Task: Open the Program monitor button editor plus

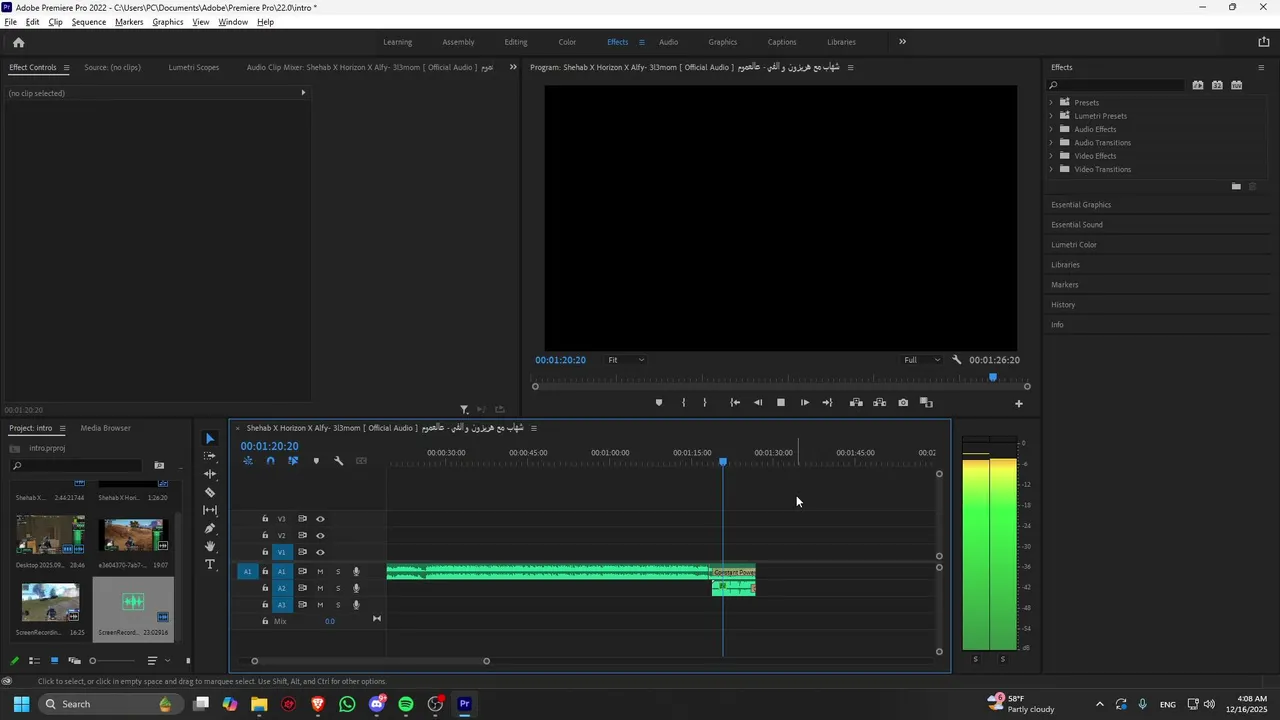Action: (x=1019, y=404)
